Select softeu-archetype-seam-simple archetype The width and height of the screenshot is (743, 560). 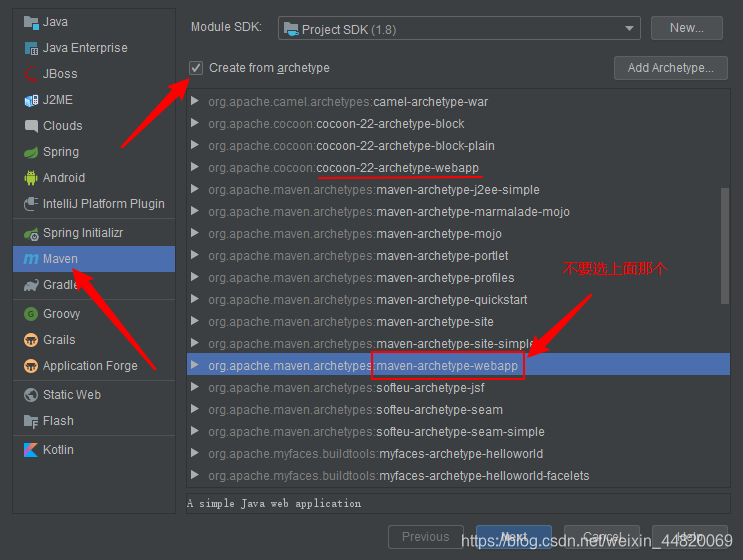tap(458, 432)
